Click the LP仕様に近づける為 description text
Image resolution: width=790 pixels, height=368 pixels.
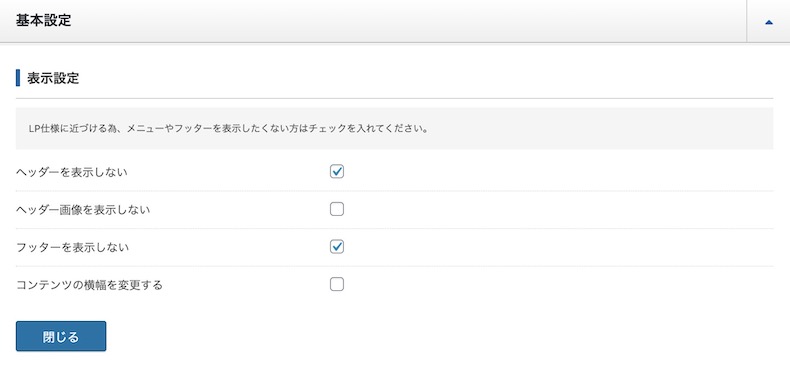tap(229, 129)
